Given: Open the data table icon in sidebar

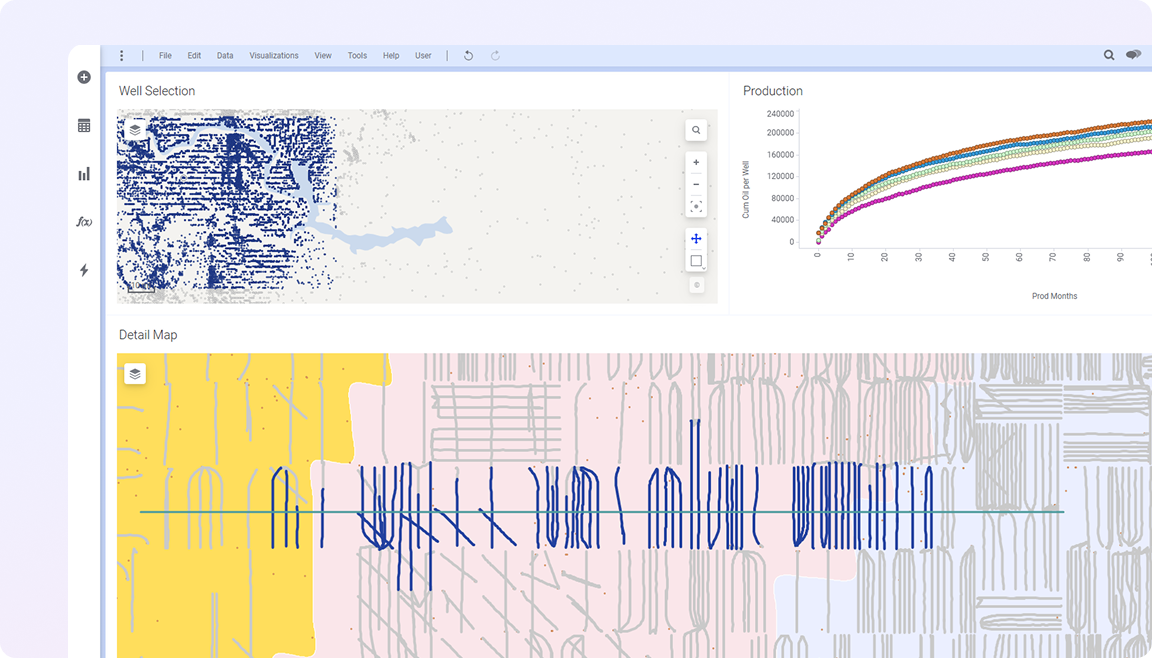Looking at the screenshot, I should (x=84, y=126).
